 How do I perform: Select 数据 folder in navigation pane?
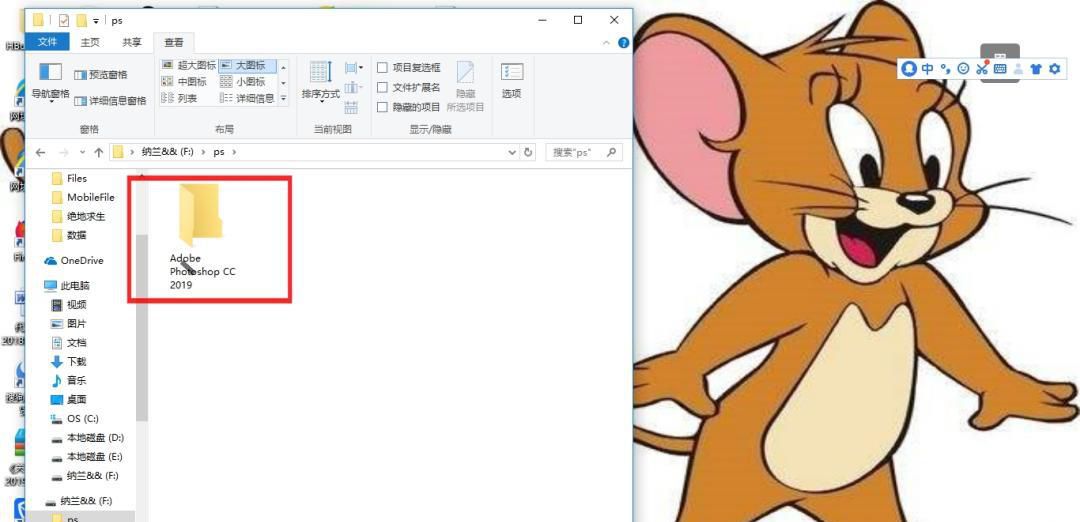pyautogui.click(x=70, y=236)
